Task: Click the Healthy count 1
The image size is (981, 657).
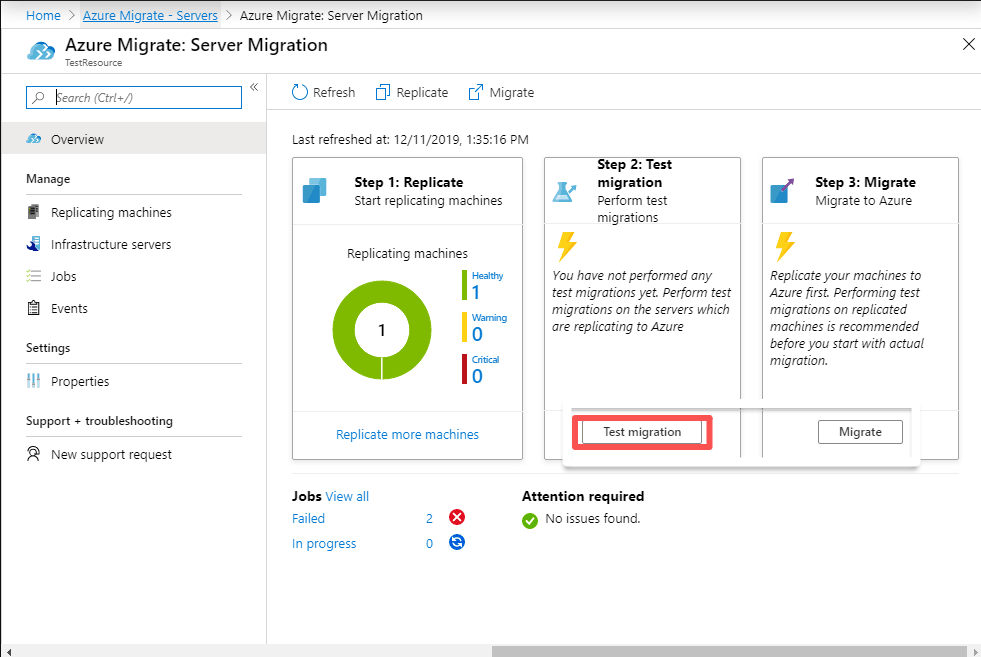Action: pos(476,292)
